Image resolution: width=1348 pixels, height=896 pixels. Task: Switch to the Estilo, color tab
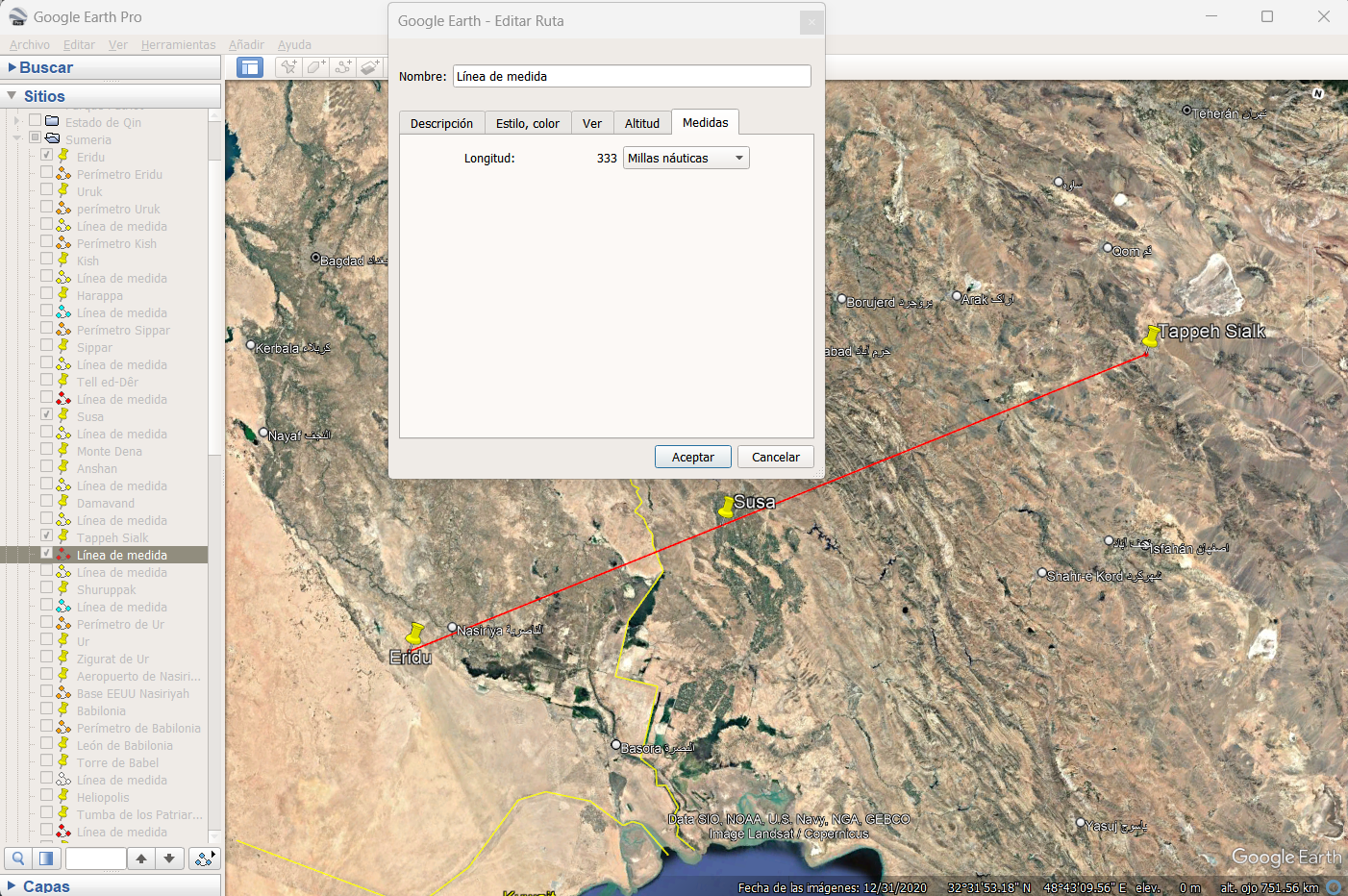tap(528, 123)
